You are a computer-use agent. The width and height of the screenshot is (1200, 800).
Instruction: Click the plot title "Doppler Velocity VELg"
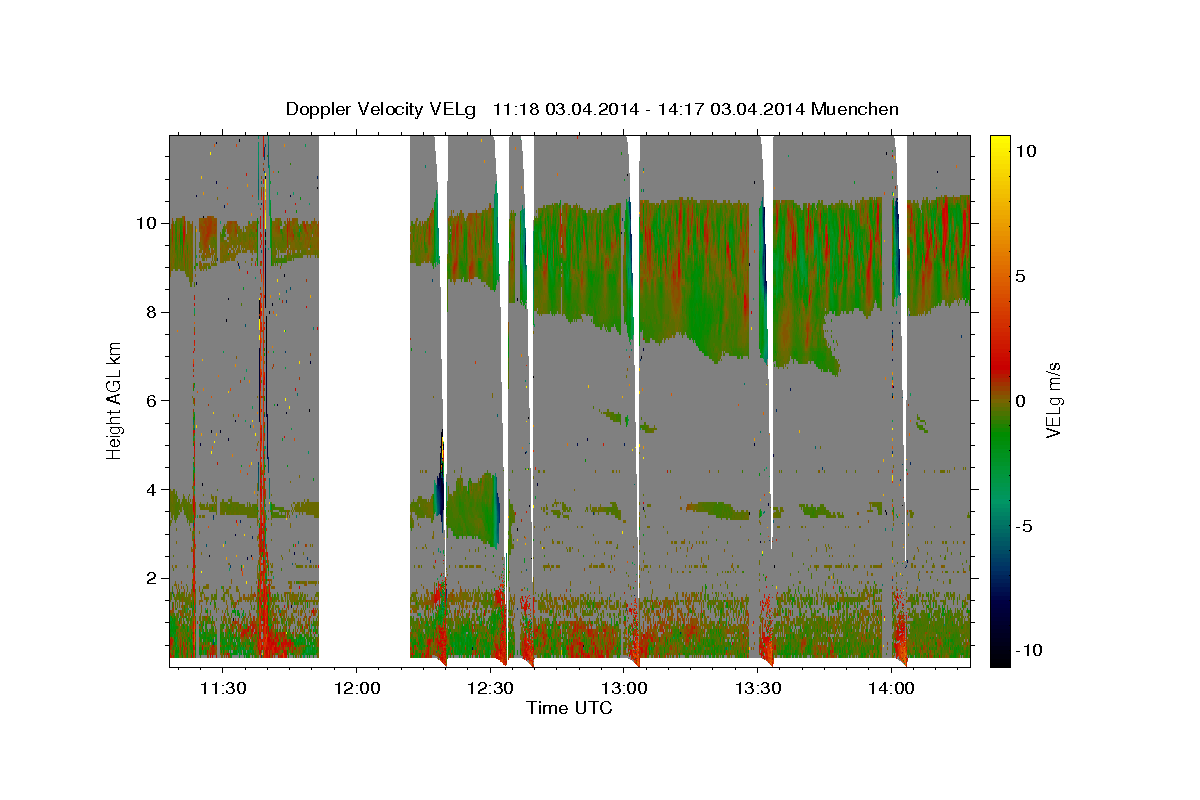pos(381,109)
